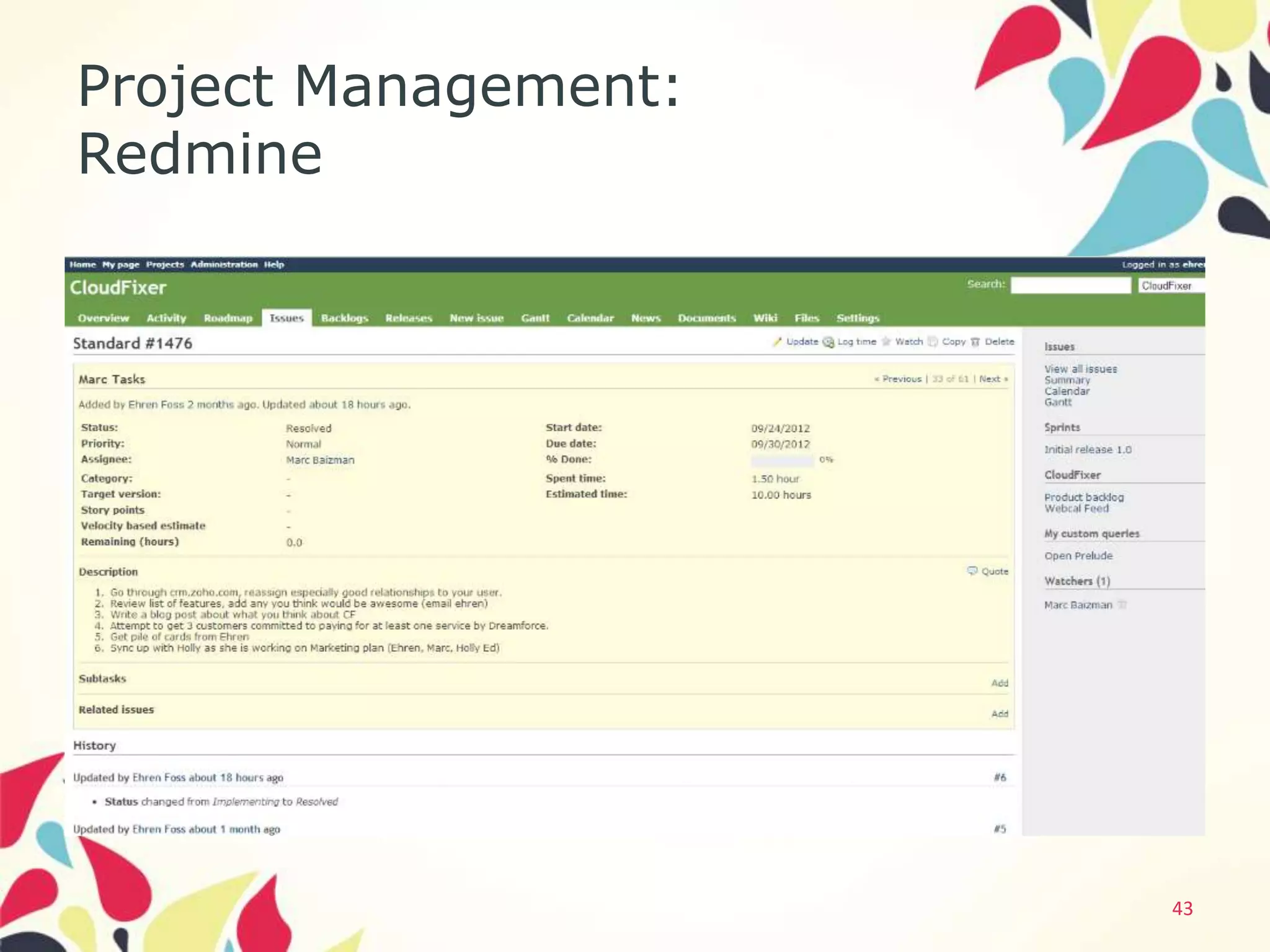Click the estimated time 10.00 hours

point(781,495)
